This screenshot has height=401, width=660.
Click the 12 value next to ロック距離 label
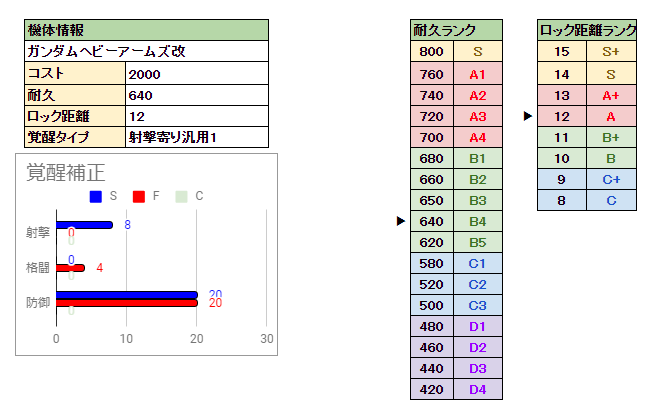pos(197,116)
